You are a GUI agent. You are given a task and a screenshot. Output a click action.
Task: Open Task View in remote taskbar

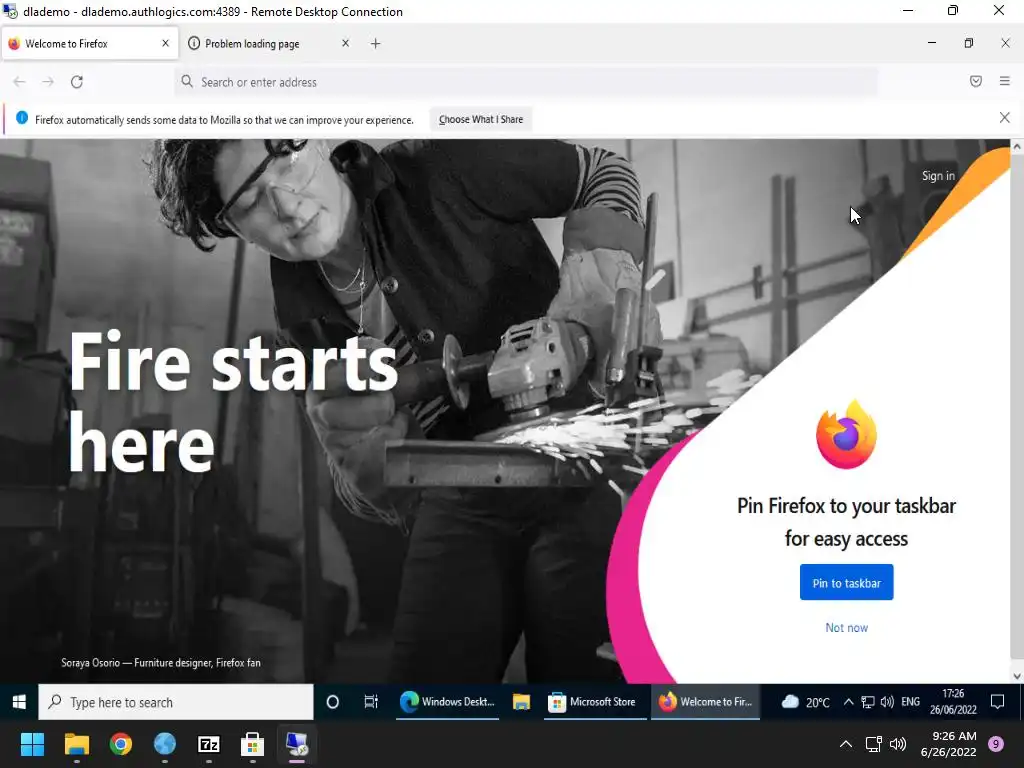(371, 702)
